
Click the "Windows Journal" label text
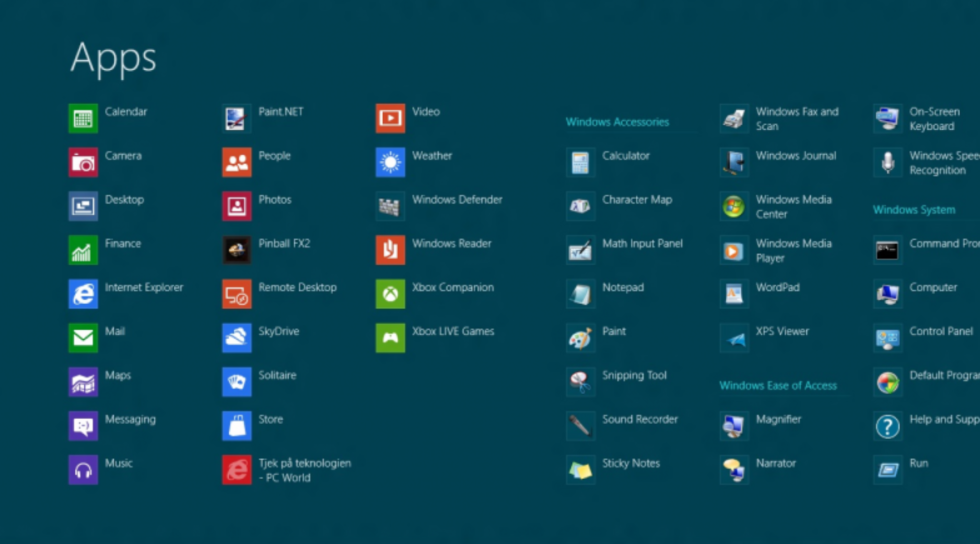[796, 156]
